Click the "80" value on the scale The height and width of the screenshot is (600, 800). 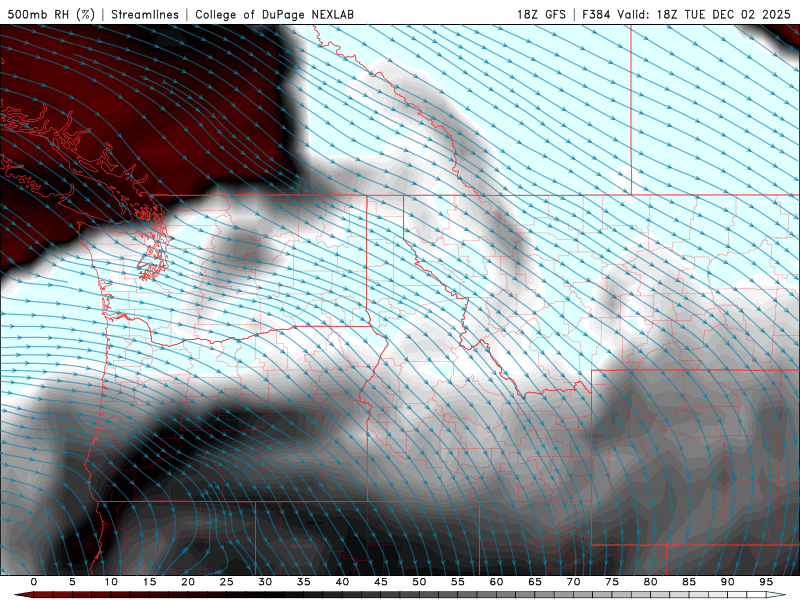point(650,582)
